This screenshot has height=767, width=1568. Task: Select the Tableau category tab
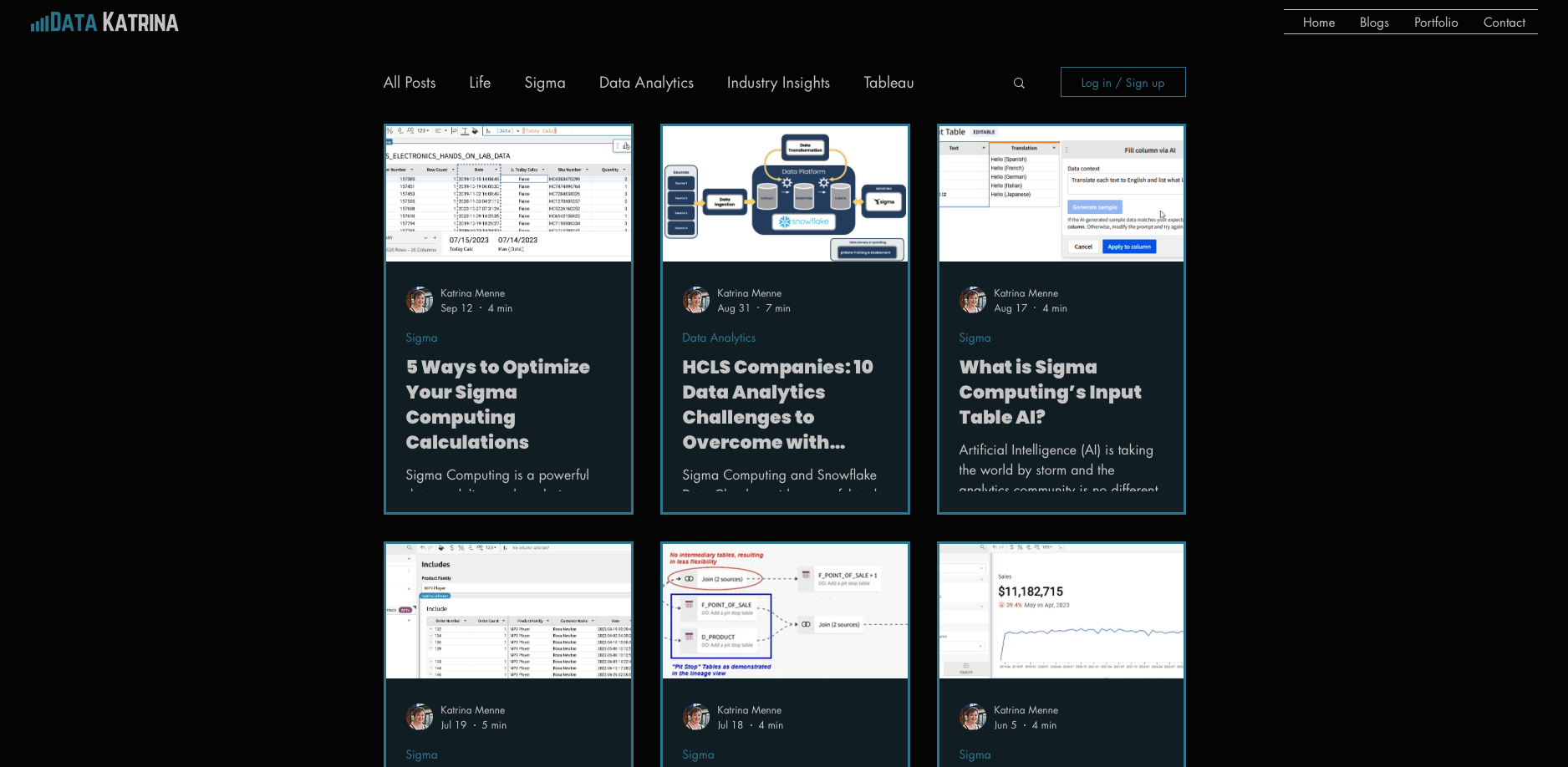tap(888, 83)
